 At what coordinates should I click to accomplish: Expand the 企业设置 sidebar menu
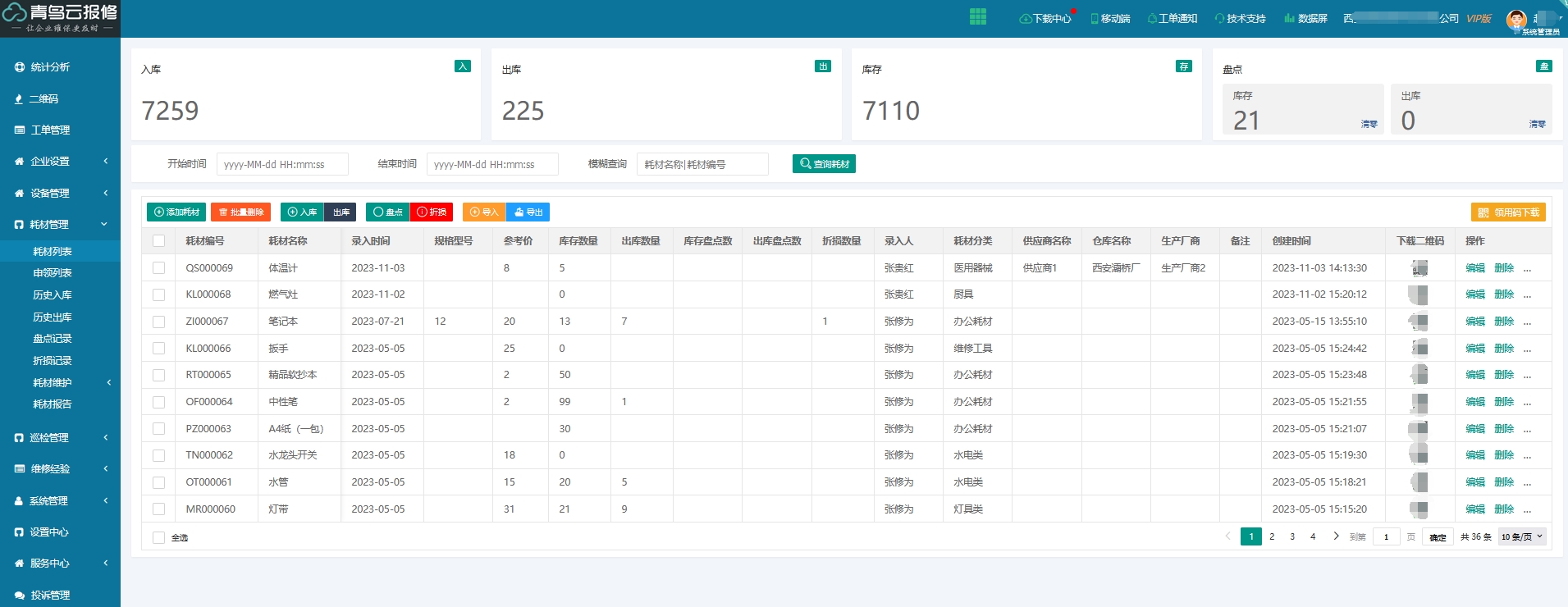(61, 162)
